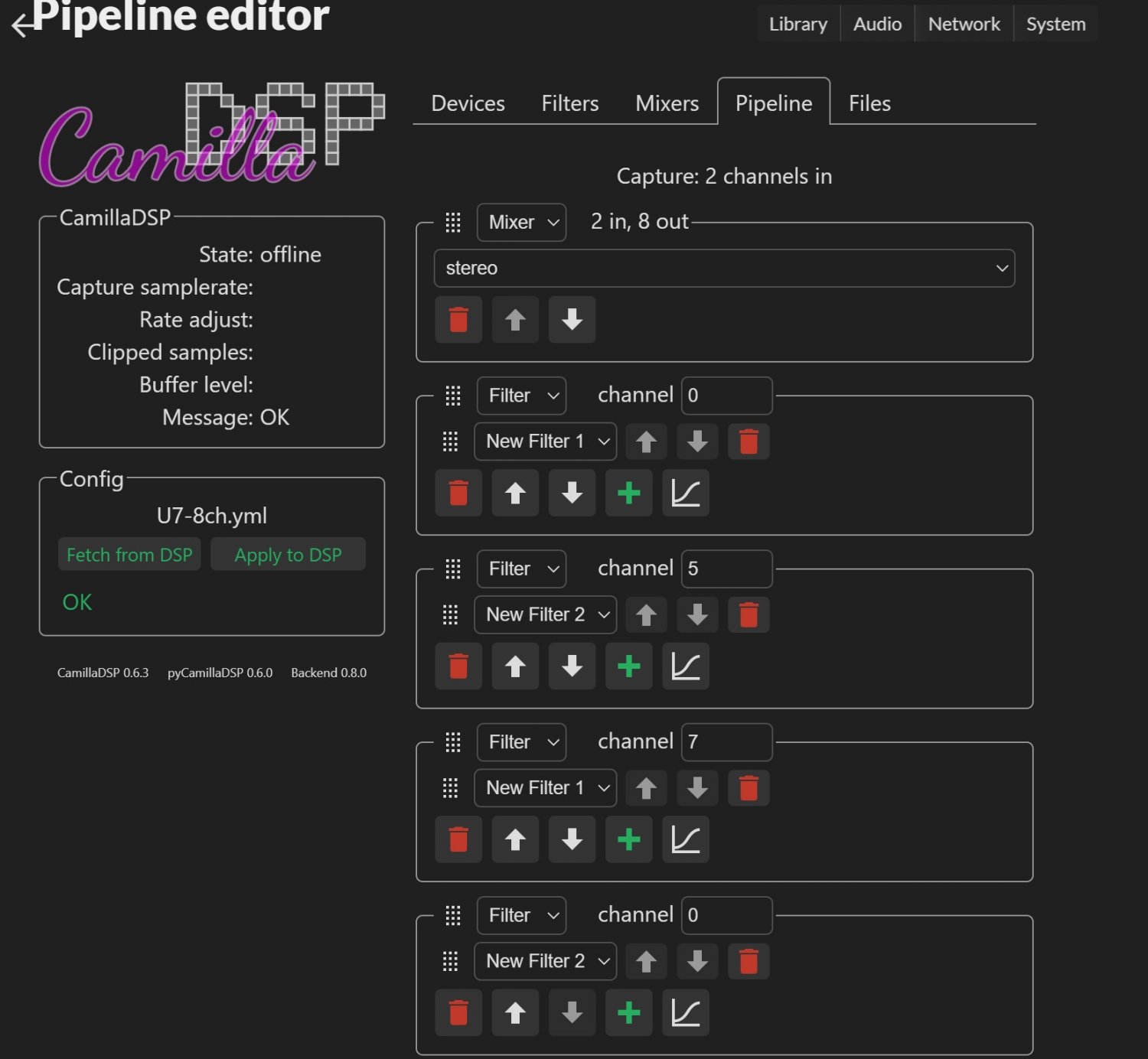The height and width of the screenshot is (1059, 1148).
Task: Click the 'State: offline' status text
Action: tap(260, 255)
